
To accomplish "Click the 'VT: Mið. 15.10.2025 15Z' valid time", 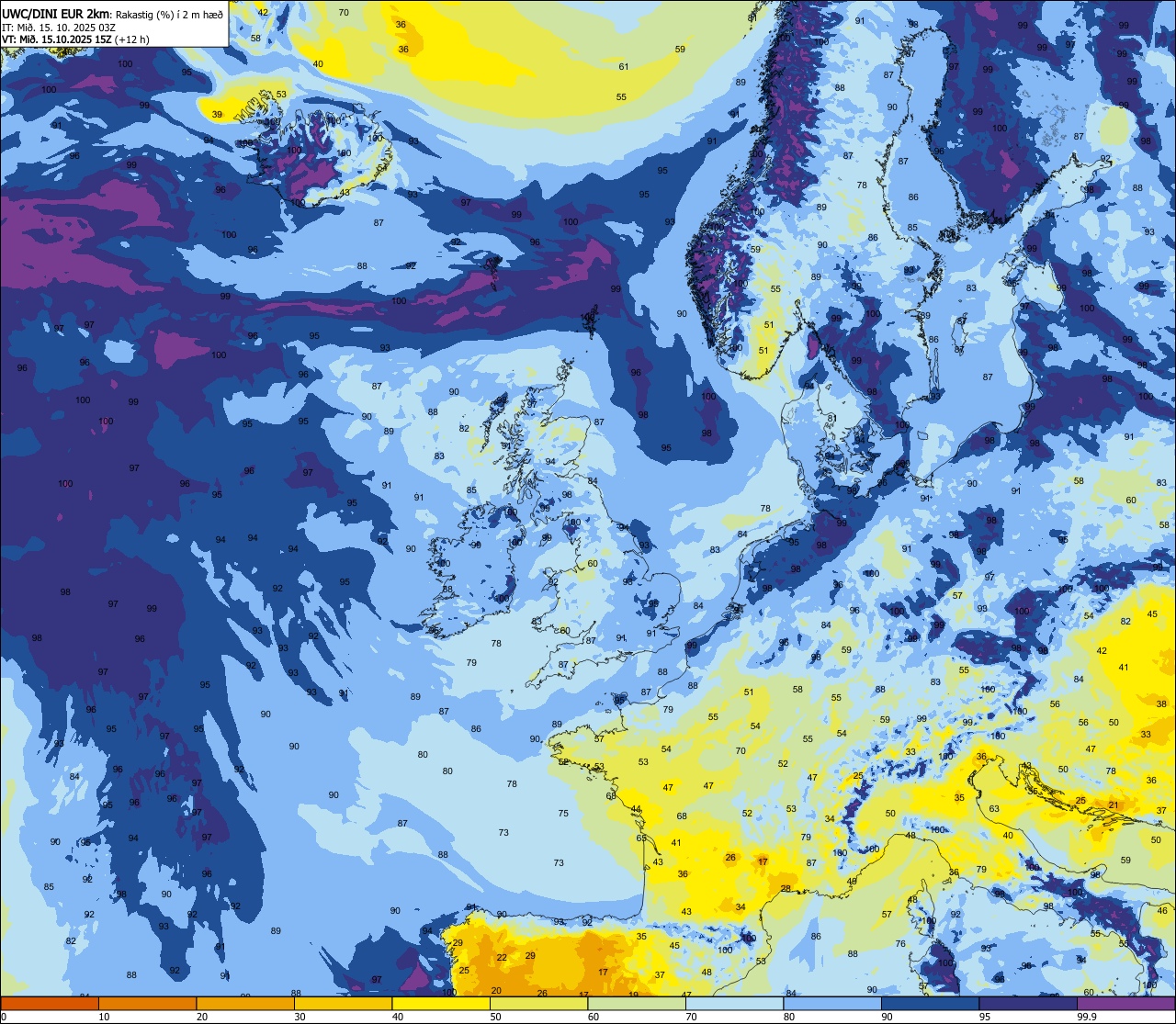I will pyautogui.click(x=57, y=39).
